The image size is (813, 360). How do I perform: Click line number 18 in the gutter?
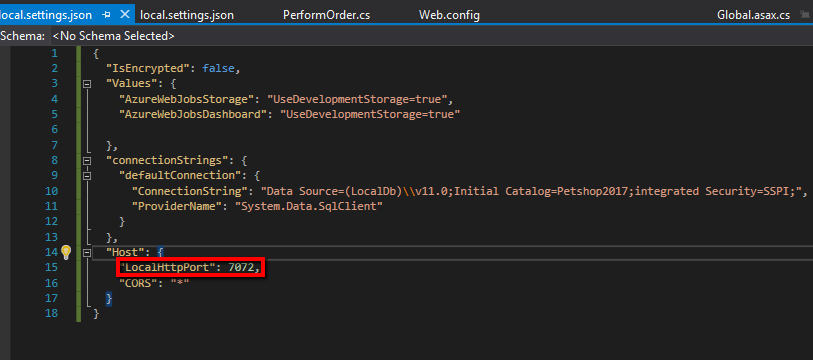click(51, 313)
